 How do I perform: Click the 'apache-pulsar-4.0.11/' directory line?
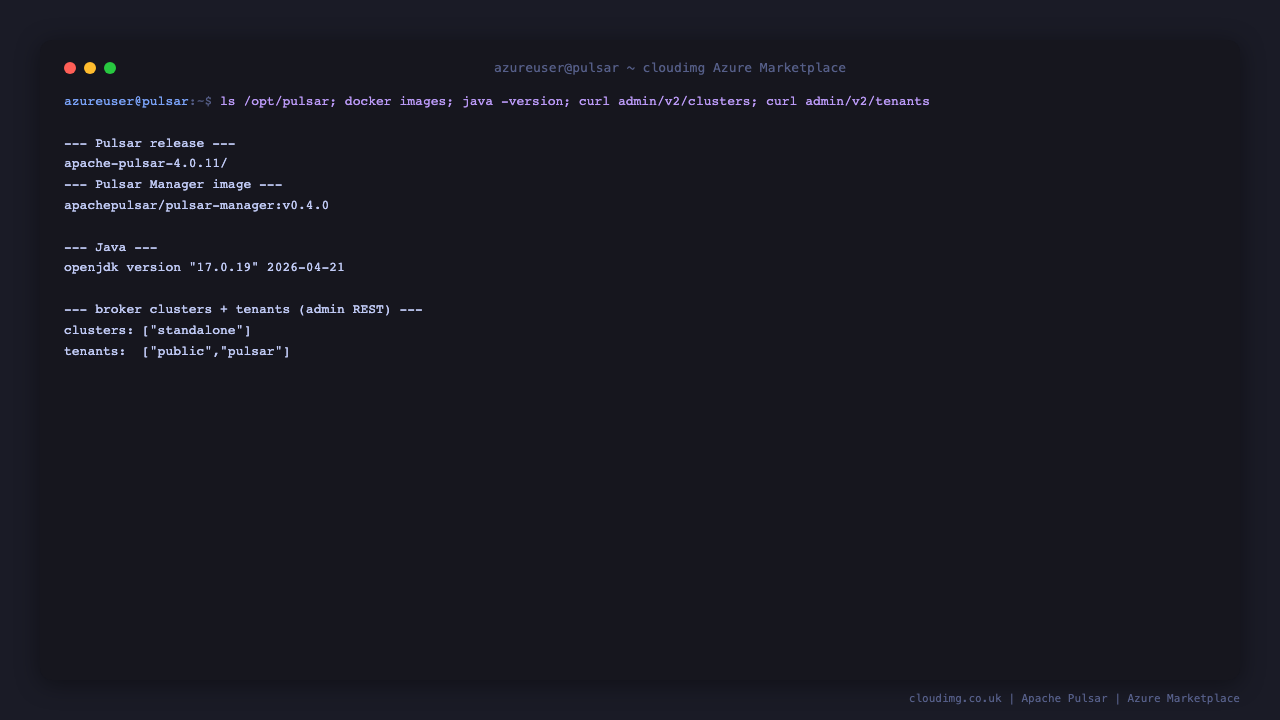(146, 164)
